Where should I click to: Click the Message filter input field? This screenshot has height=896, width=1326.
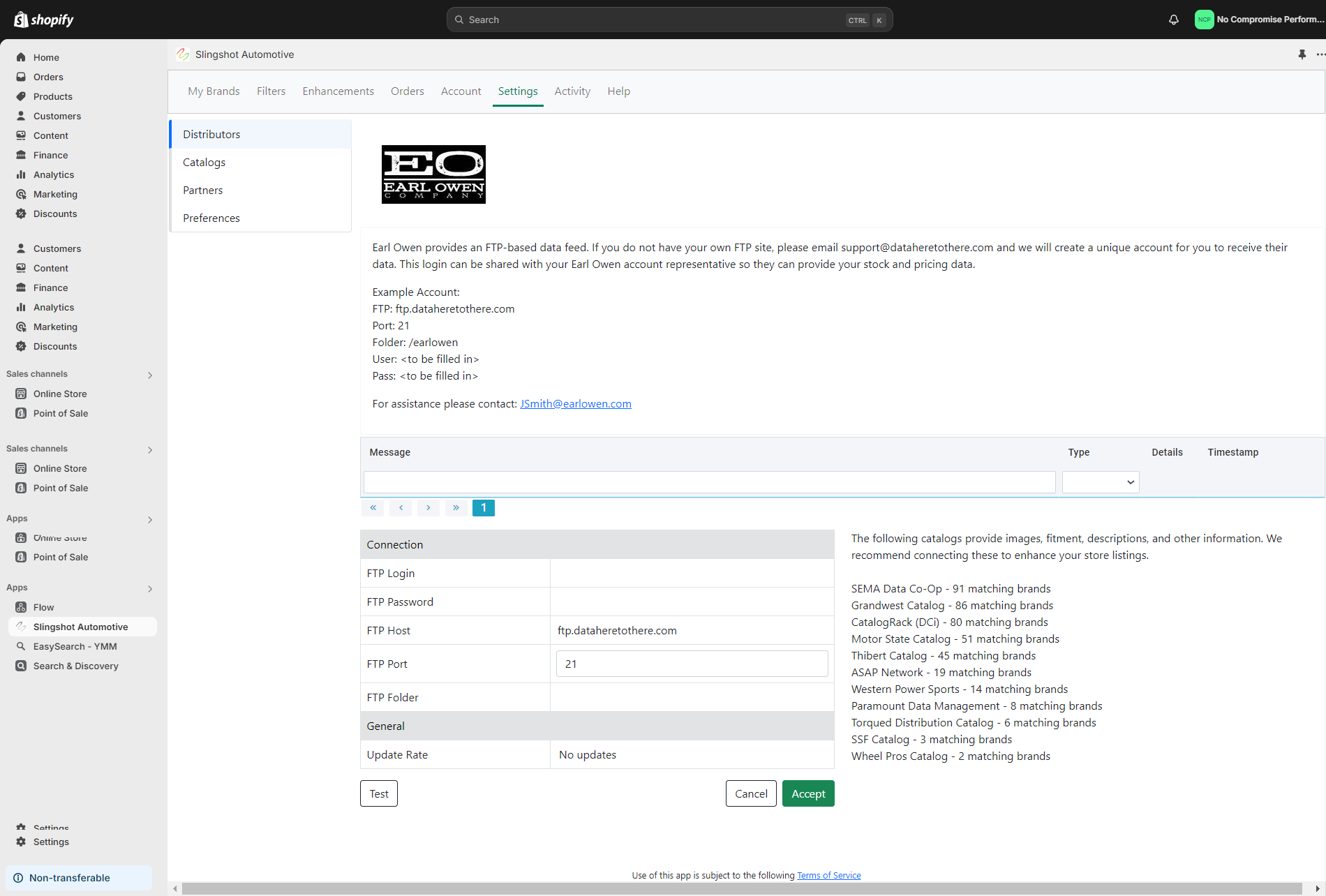(709, 482)
